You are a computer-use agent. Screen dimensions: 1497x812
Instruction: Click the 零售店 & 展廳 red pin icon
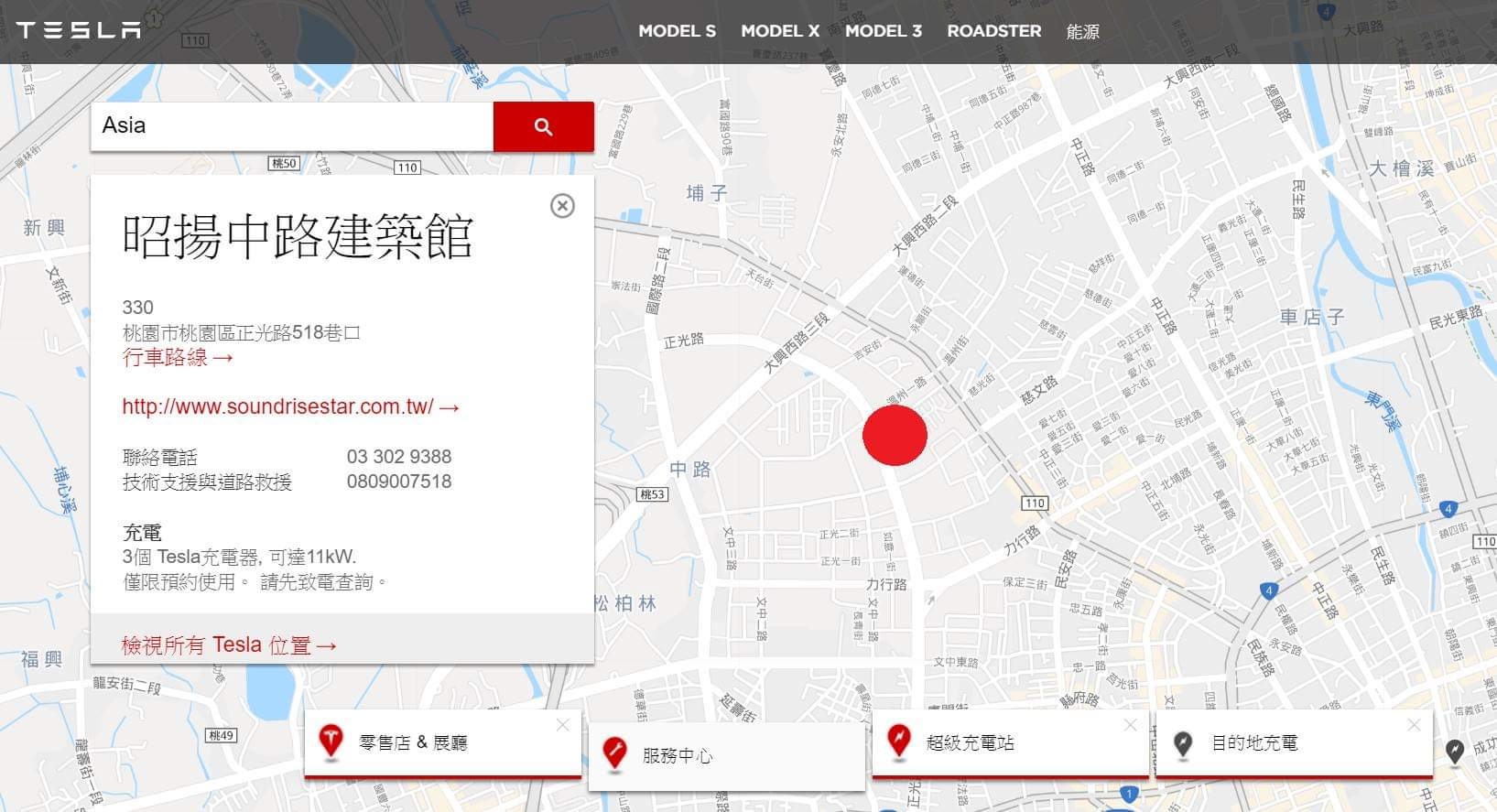(x=331, y=742)
